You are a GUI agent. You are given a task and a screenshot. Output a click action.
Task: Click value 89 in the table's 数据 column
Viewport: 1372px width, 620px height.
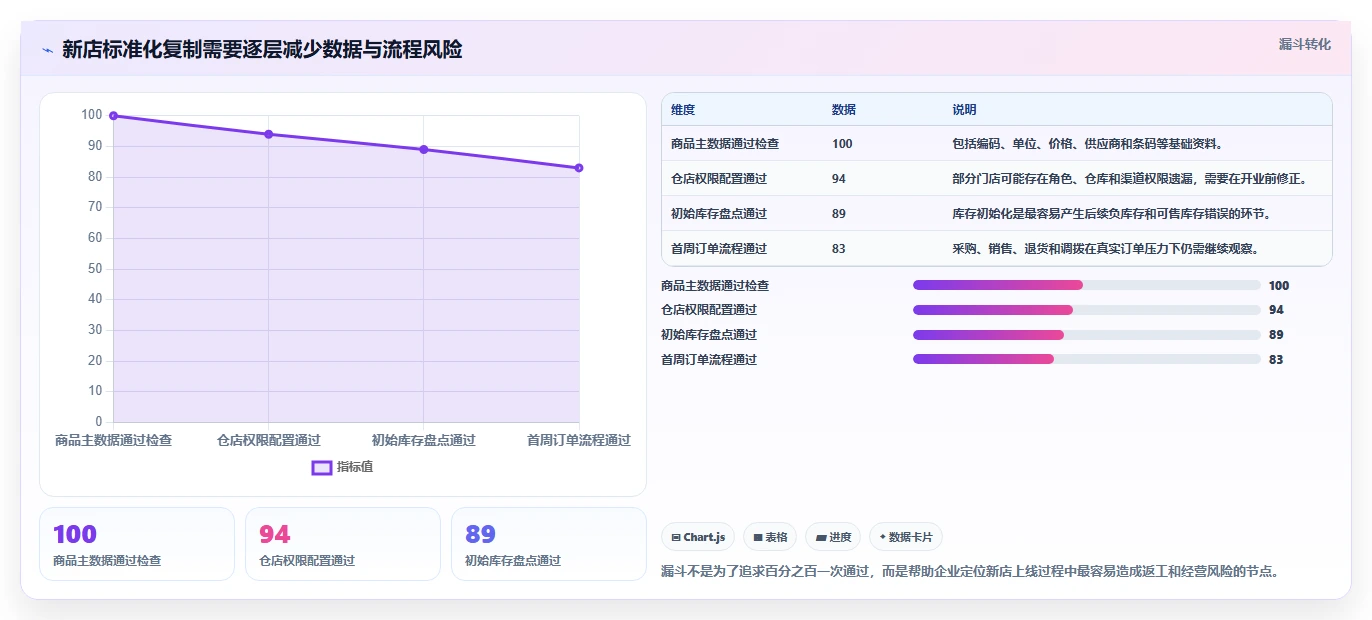click(839, 214)
